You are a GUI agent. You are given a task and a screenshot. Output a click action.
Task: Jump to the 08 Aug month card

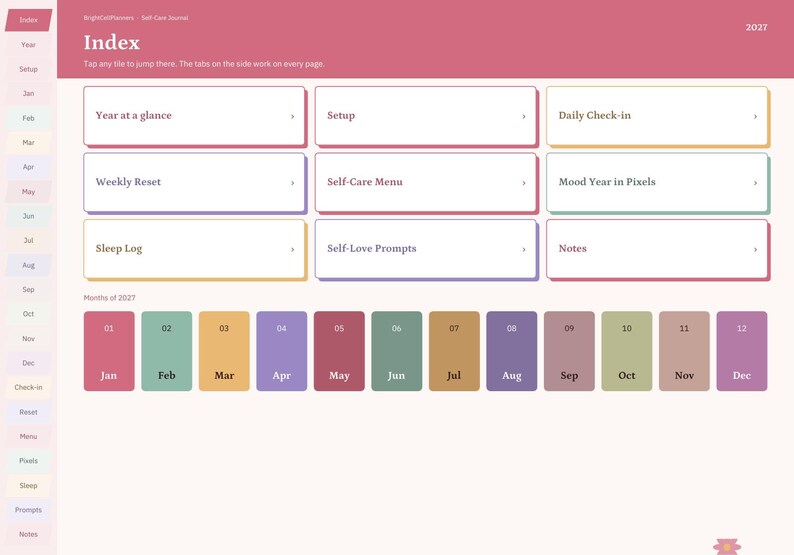point(511,351)
